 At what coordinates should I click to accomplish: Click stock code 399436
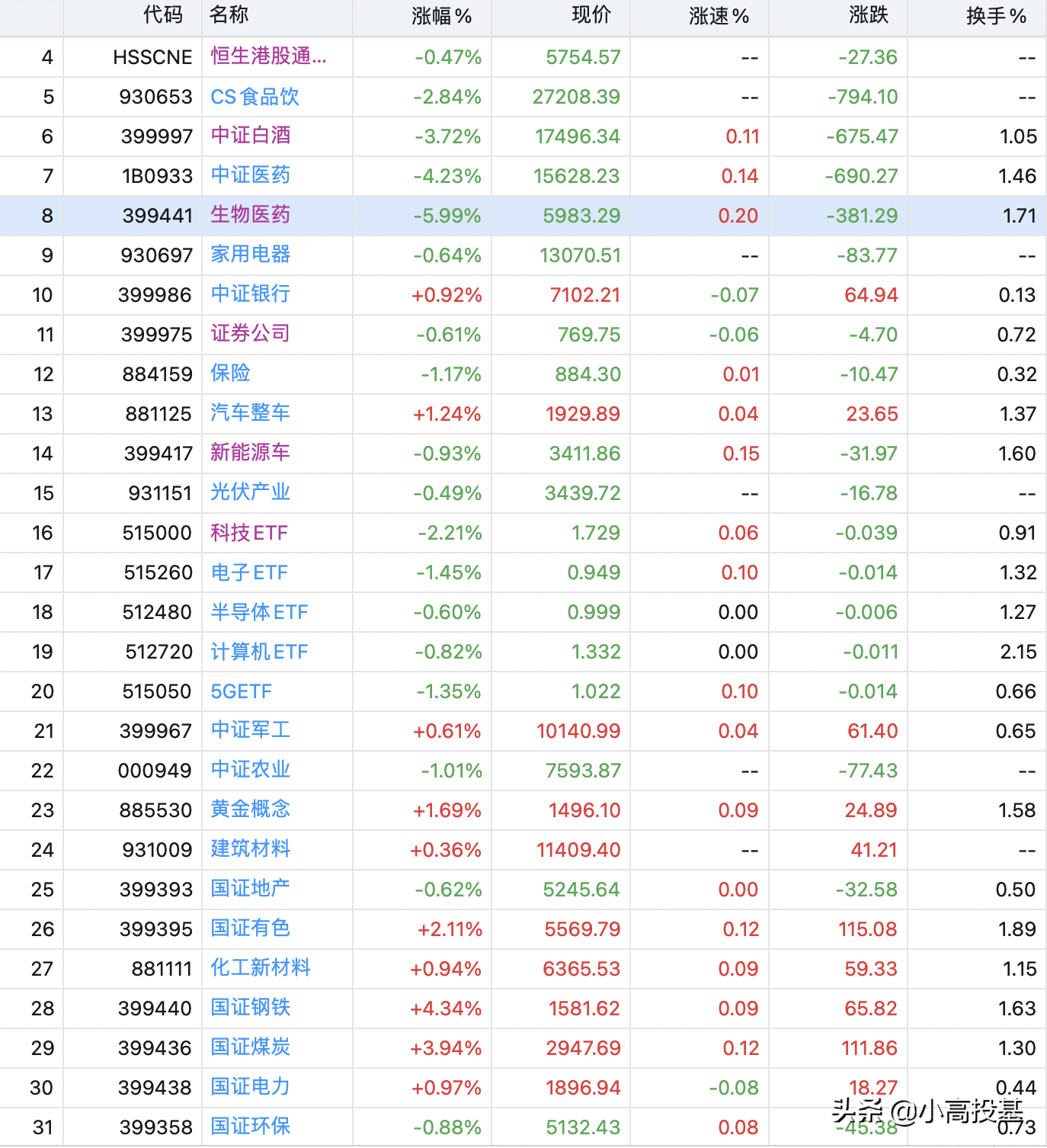pos(155,1047)
